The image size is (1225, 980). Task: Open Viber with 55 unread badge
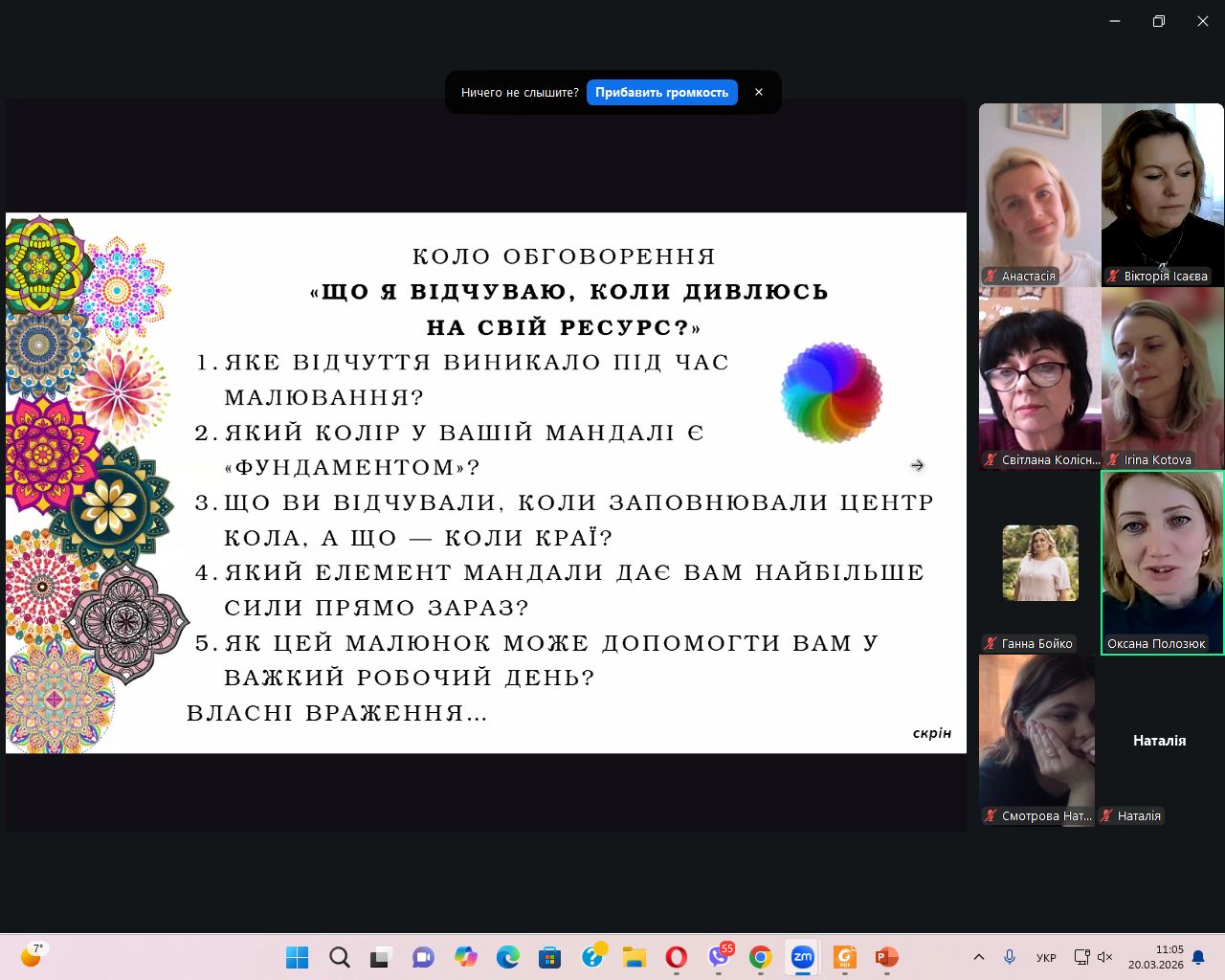click(x=719, y=957)
